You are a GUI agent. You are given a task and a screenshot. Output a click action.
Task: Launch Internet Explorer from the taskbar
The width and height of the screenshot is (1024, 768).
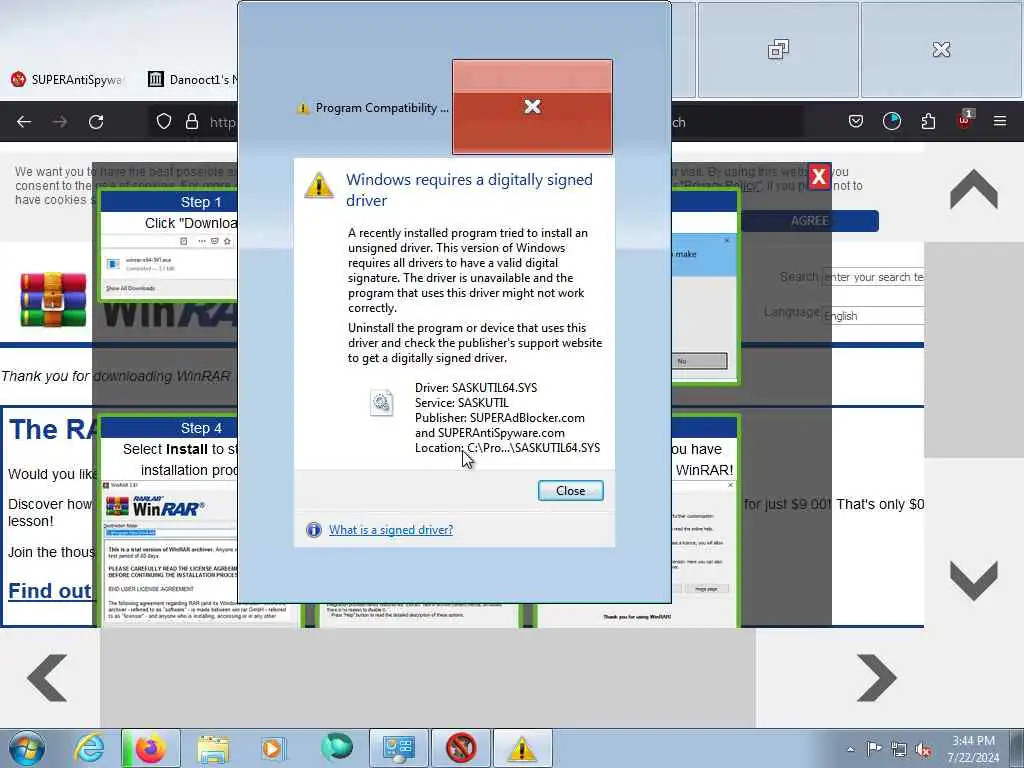click(89, 748)
